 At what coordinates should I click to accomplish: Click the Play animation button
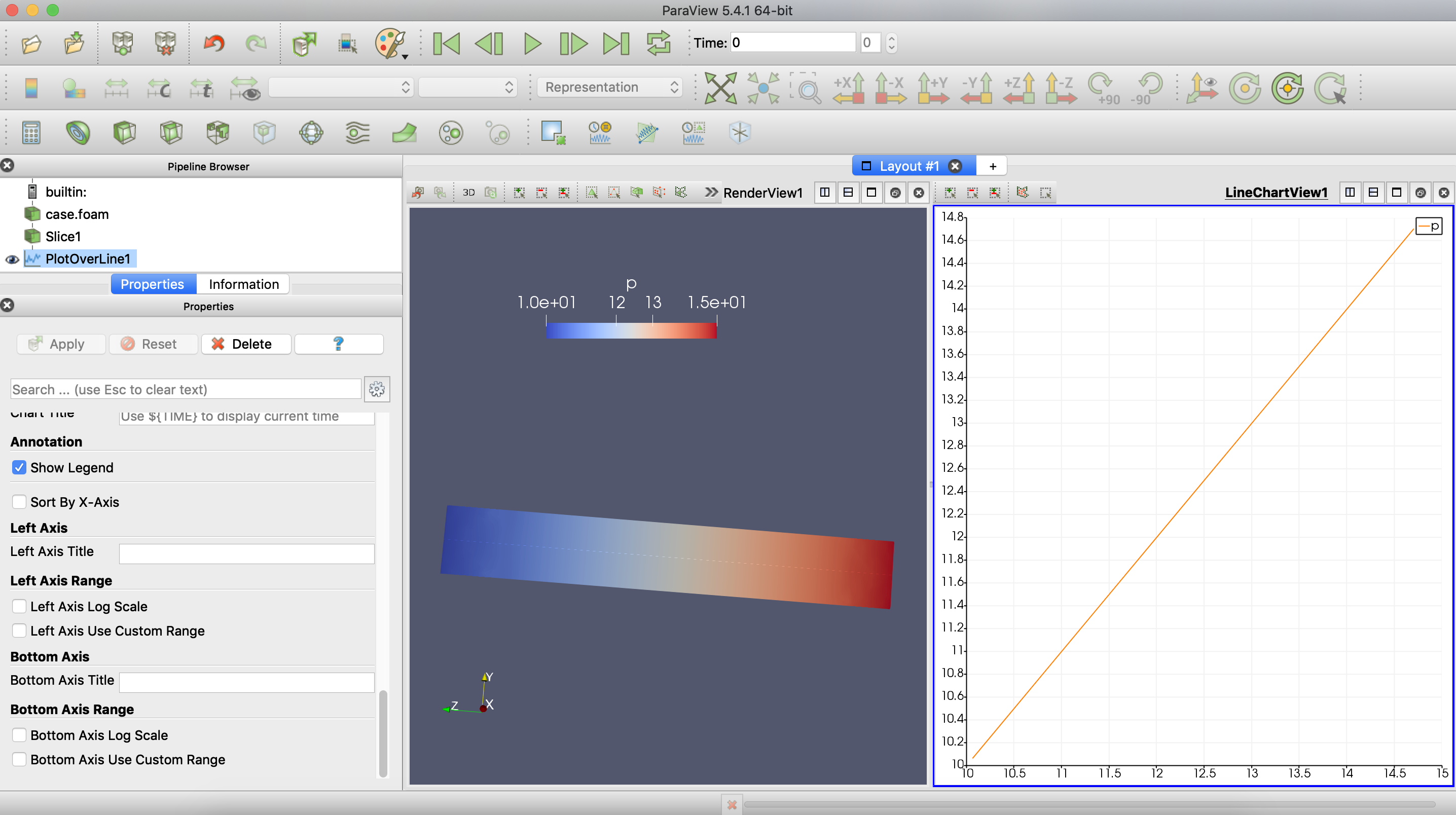click(x=531, y=43)
